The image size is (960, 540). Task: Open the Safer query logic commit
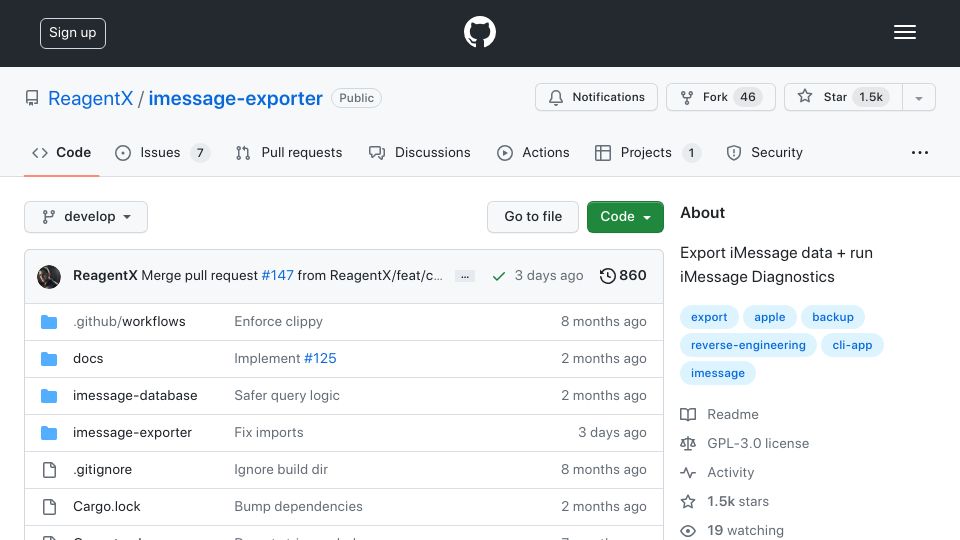click(287, 396)
